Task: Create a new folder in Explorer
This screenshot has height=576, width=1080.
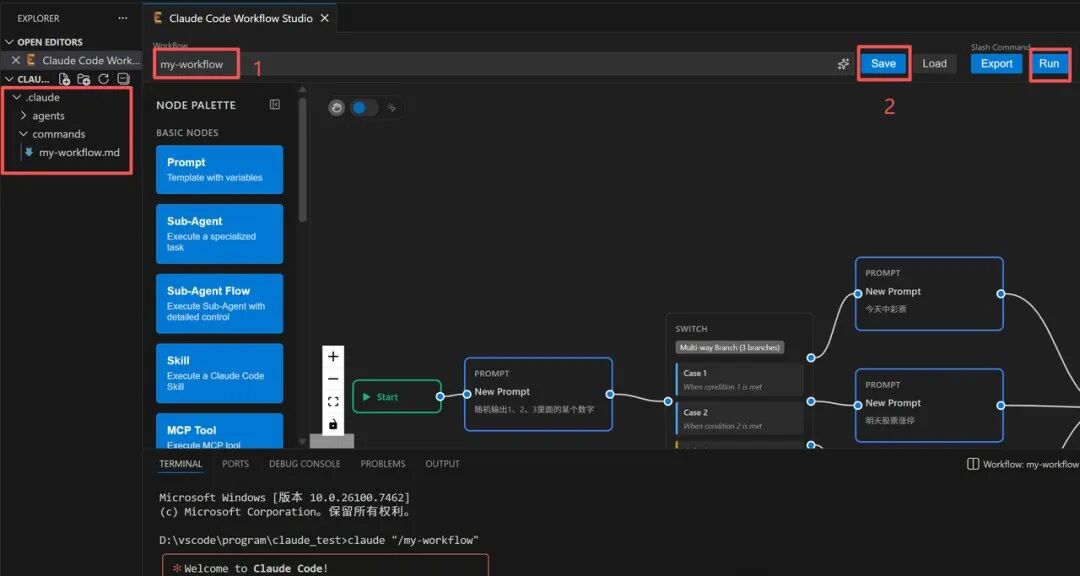Action: click(84, 79)
